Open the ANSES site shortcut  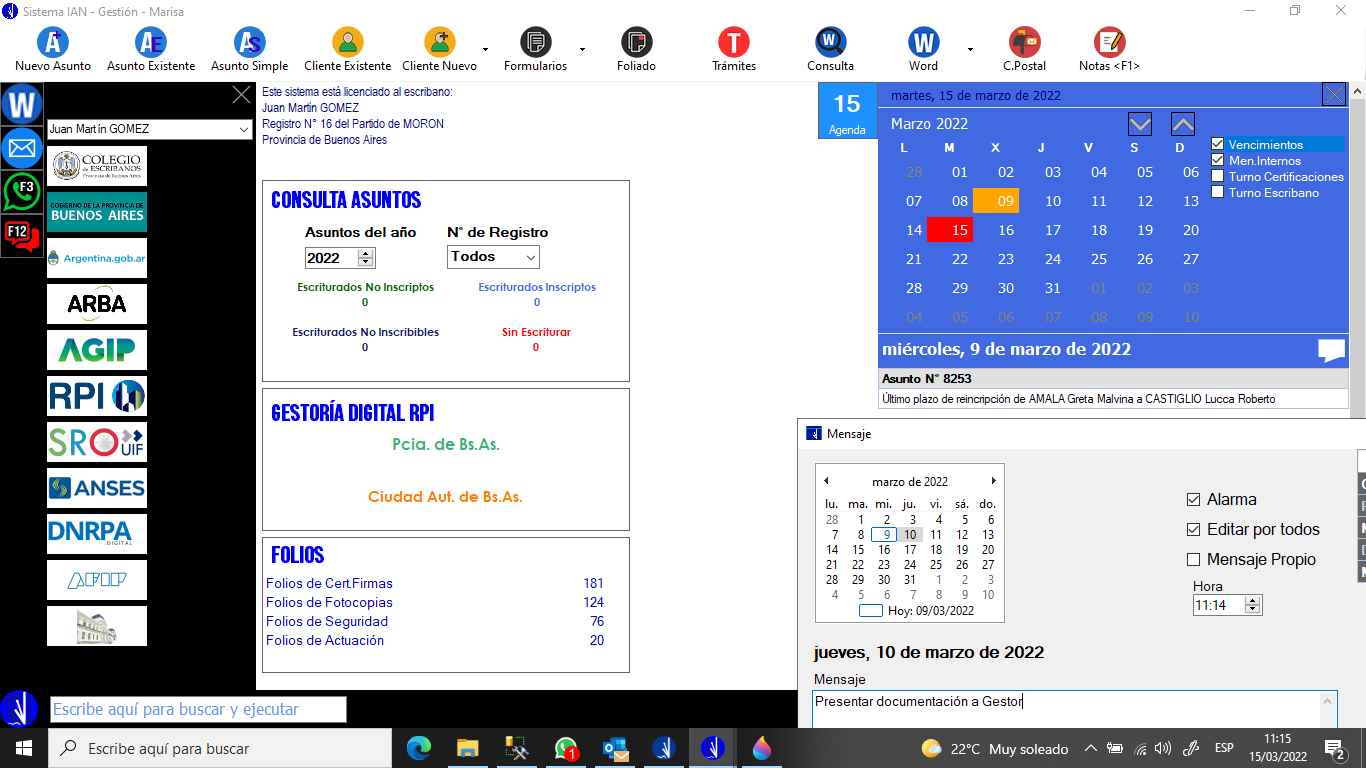click(97, 488)
